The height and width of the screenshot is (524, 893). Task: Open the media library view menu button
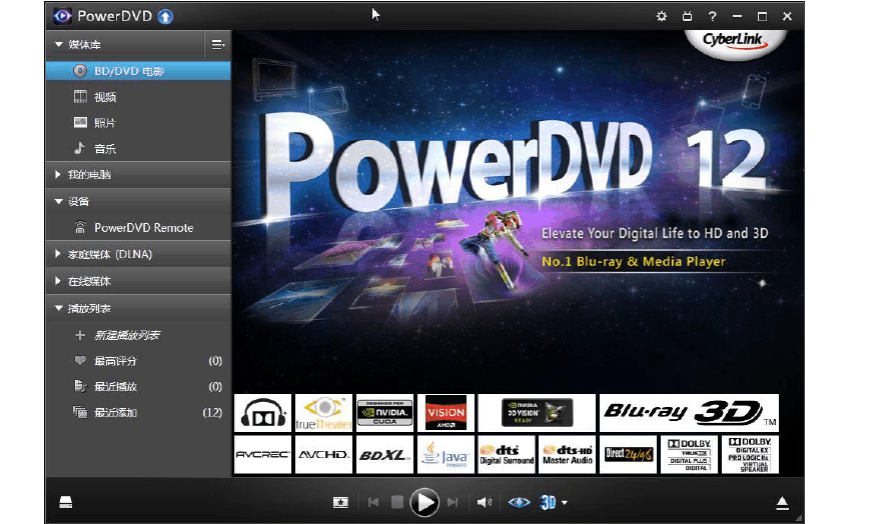tap(217, 45)
